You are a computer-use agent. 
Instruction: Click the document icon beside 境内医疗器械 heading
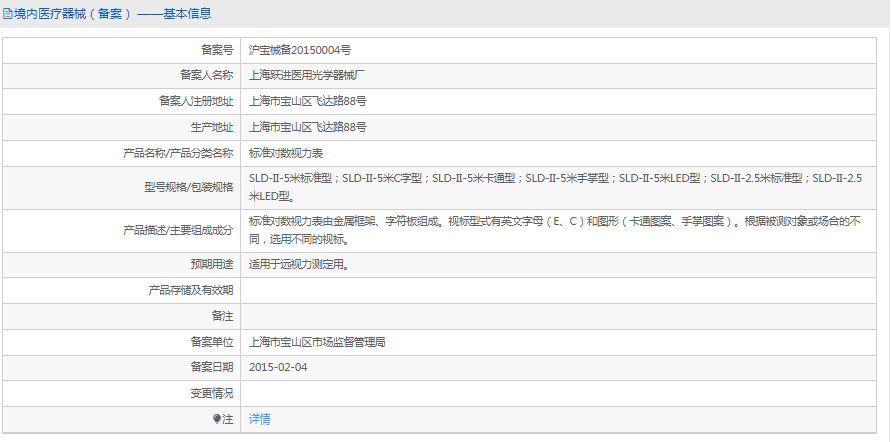coord(8,14)
